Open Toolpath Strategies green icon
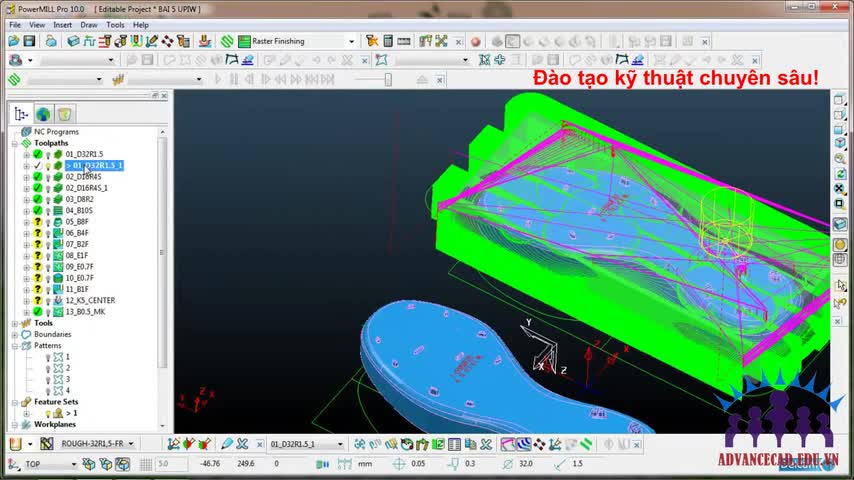854x480 pixels. click(227, 41)
